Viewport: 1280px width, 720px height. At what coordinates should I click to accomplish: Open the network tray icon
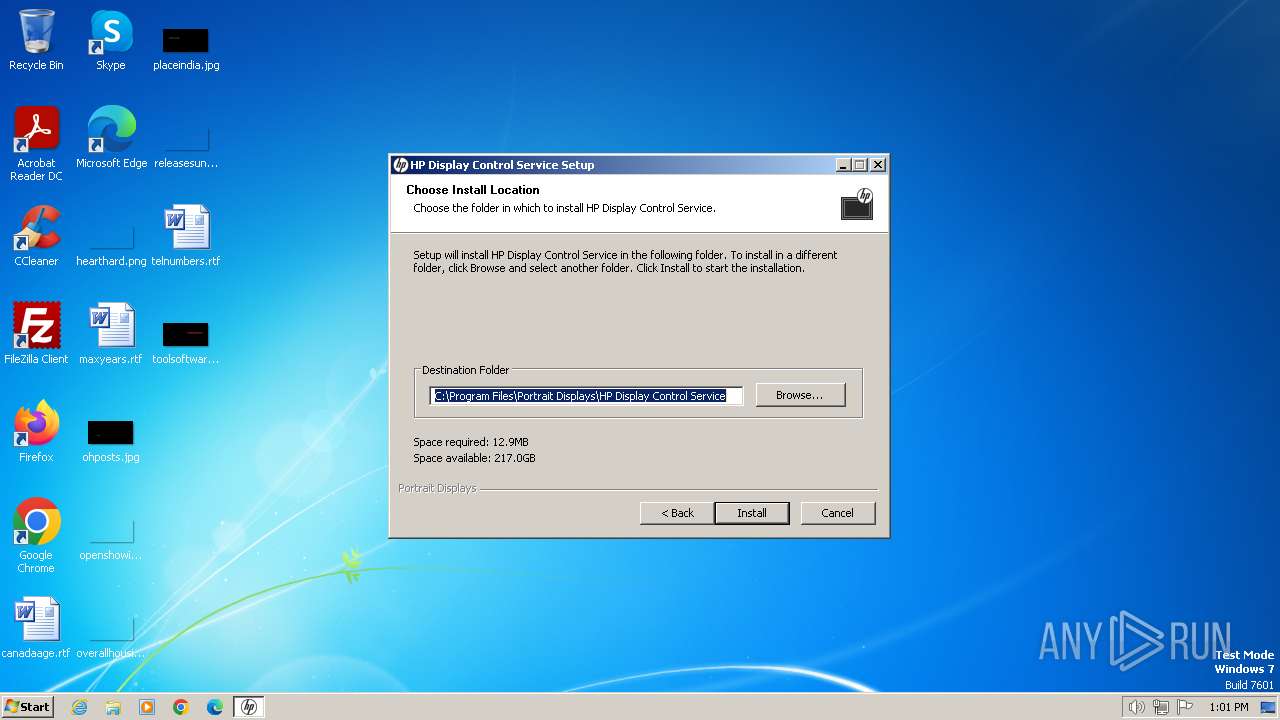(x=1161, y=707)
